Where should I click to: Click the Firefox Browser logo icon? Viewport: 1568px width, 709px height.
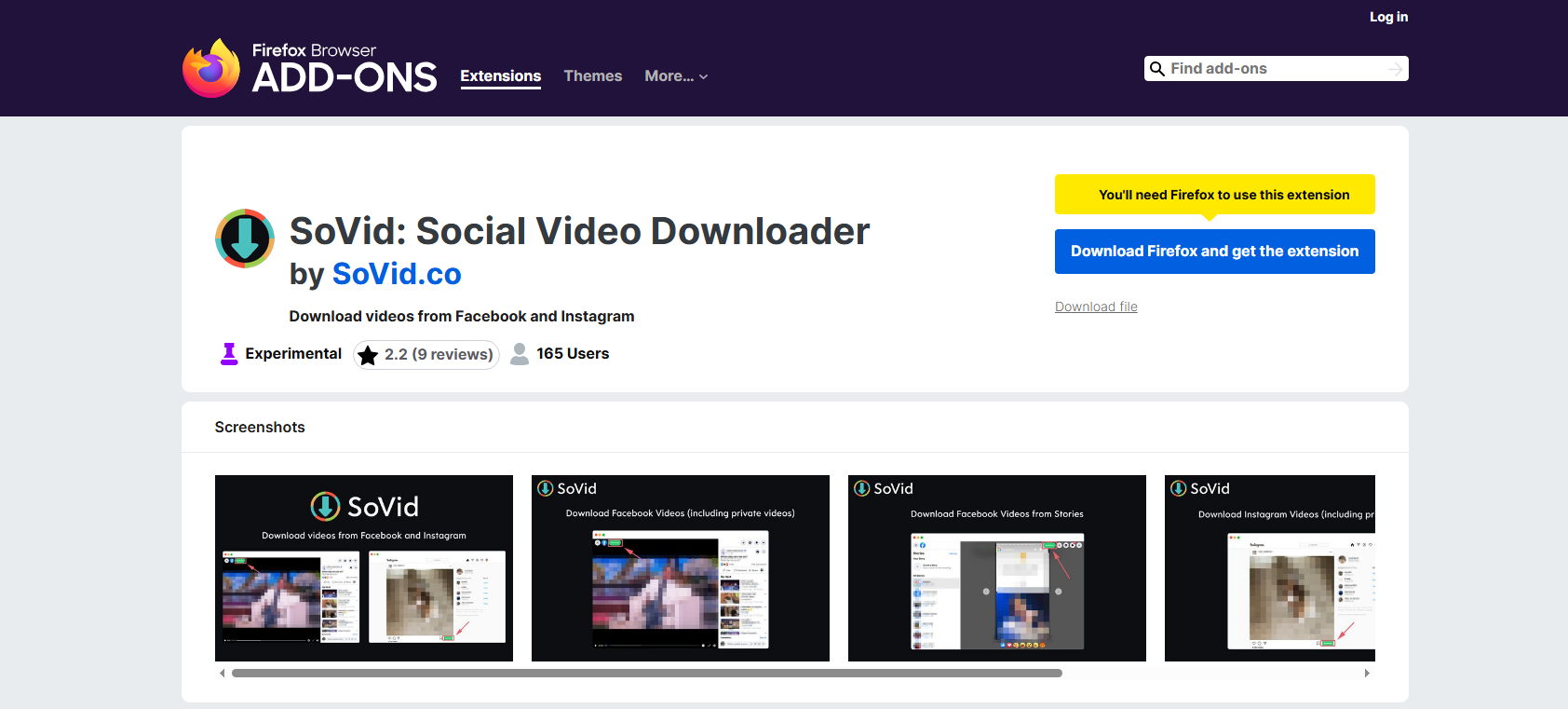211,68
